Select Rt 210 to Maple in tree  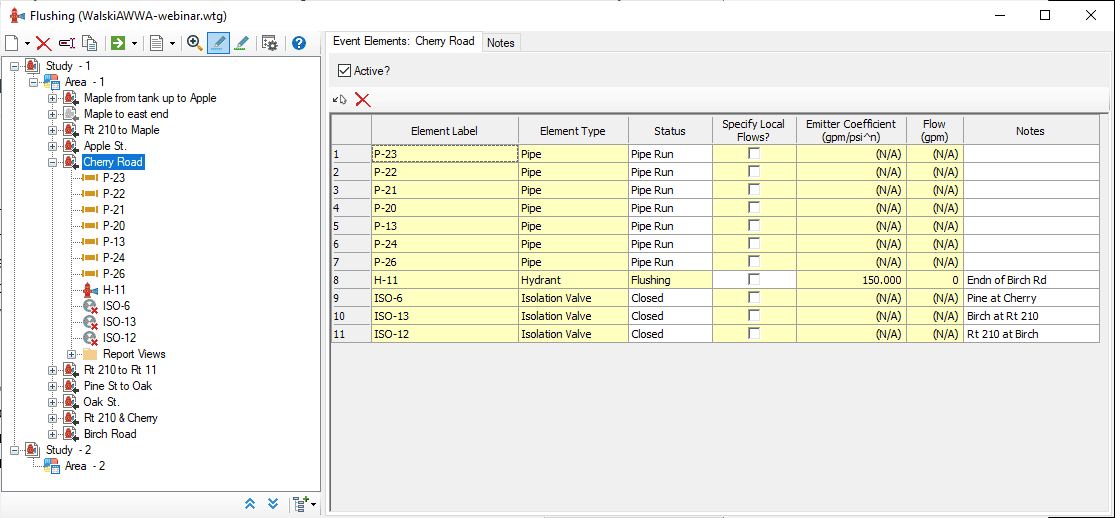pos(122,130)
